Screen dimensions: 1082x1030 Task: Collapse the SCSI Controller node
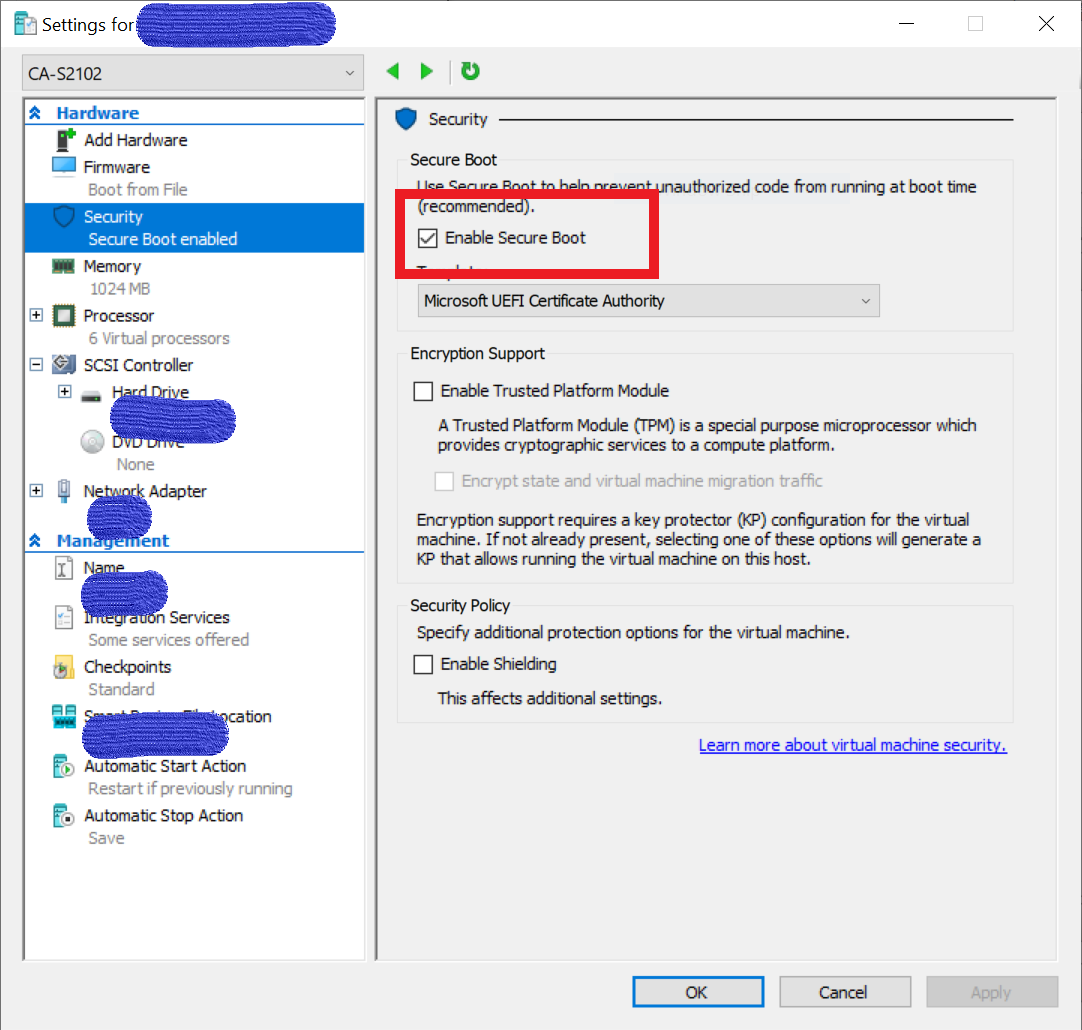(x=37, y=365)
